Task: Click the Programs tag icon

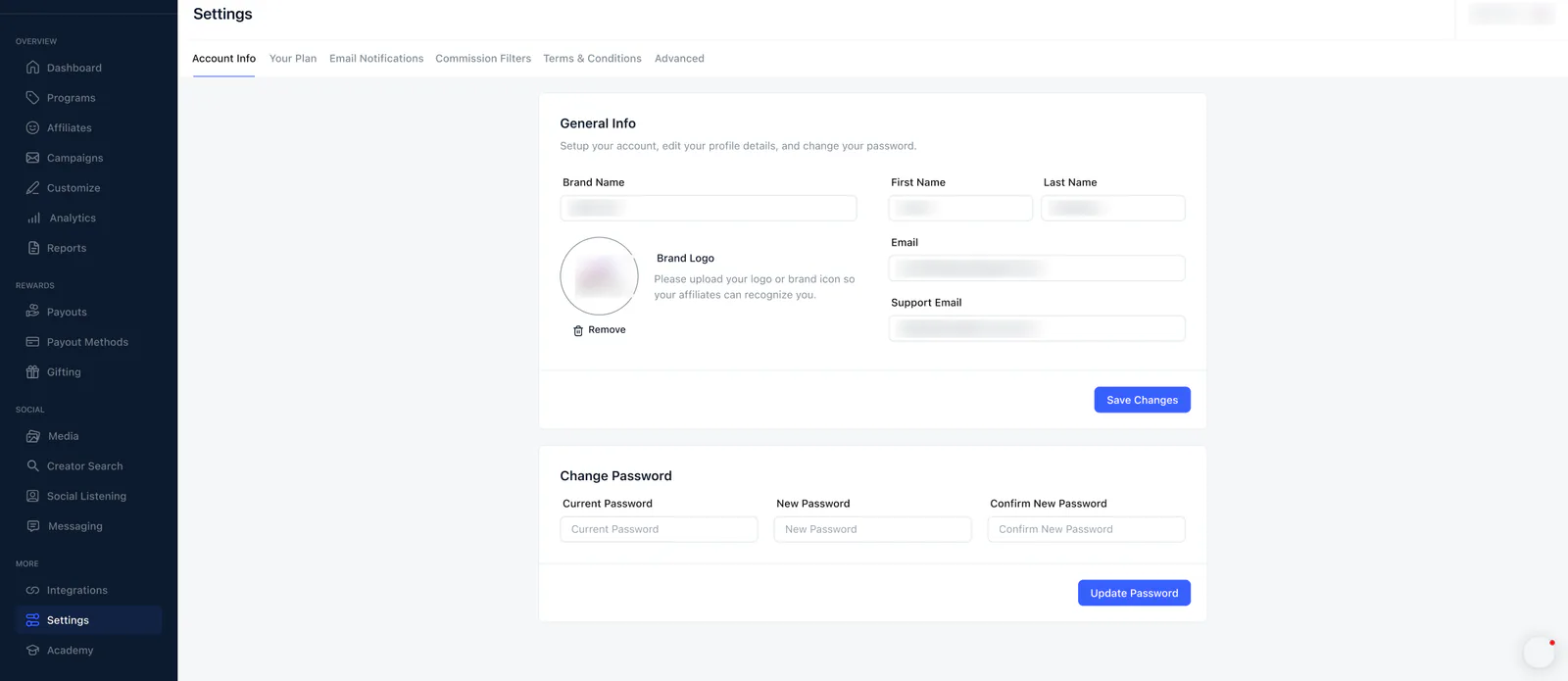Action: point(32,98)
